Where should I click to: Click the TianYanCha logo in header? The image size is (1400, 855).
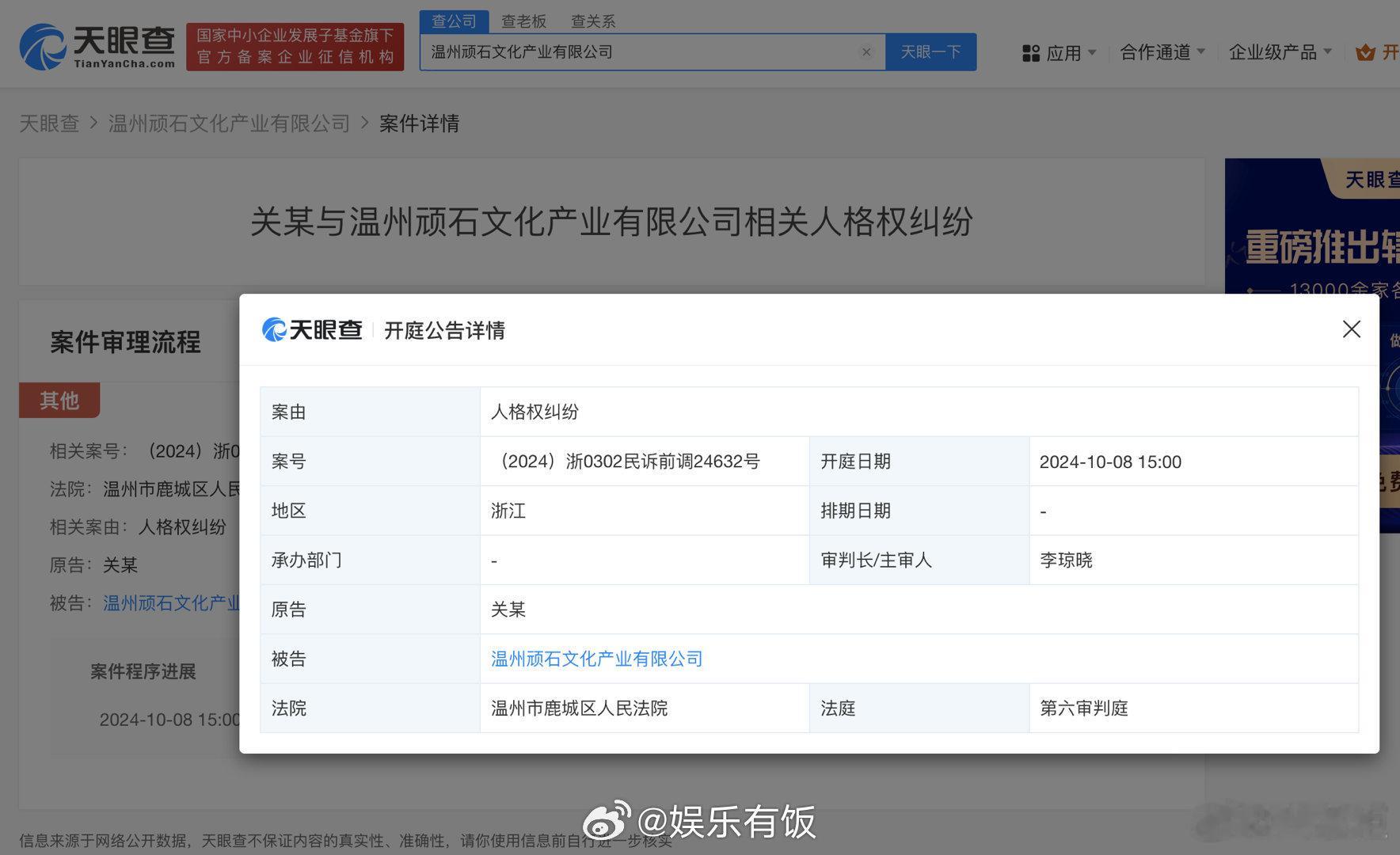pos(97,47)
